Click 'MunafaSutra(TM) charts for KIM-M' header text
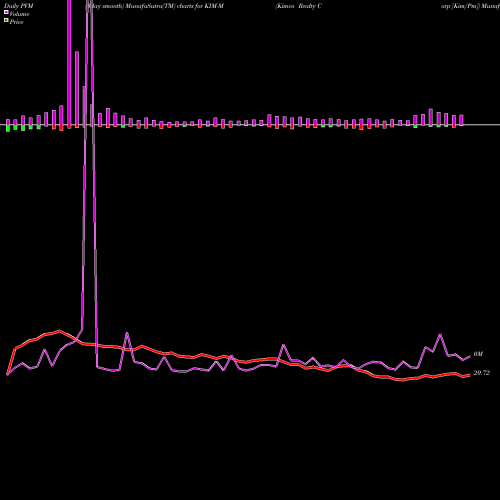Screen dimensions: 500x500 click(174, 6)
